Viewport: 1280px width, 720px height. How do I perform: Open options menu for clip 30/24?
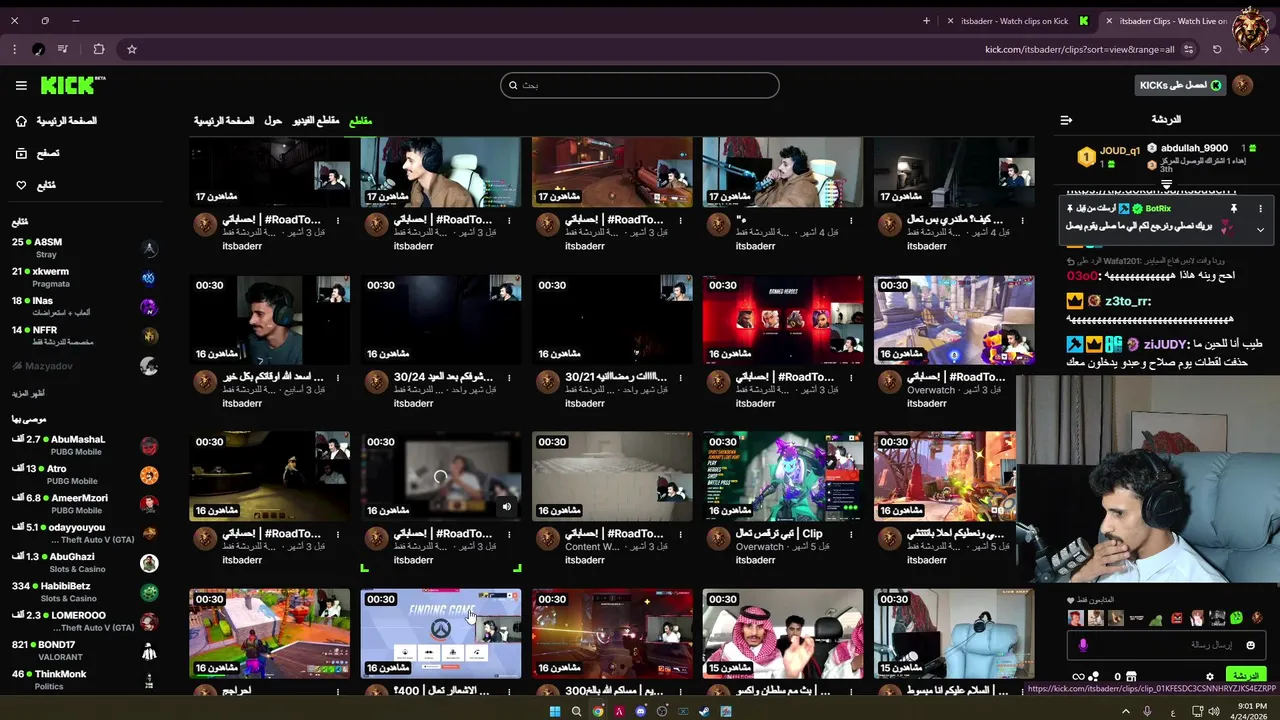509,378
